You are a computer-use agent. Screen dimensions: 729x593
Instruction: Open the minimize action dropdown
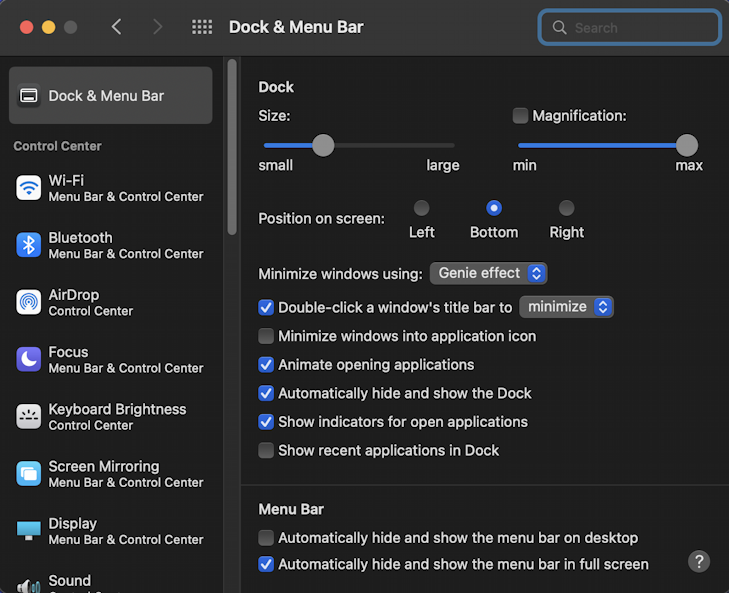coord(566,307)
